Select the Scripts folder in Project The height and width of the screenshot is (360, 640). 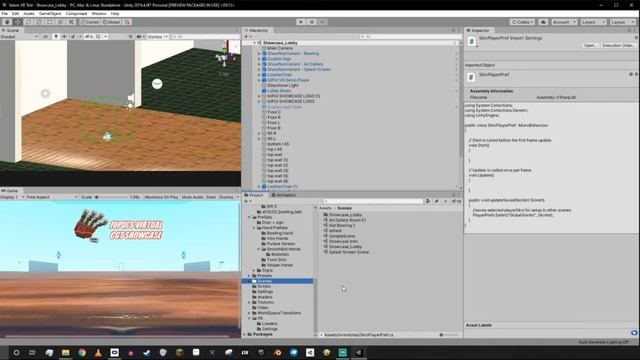coord(264,287)
